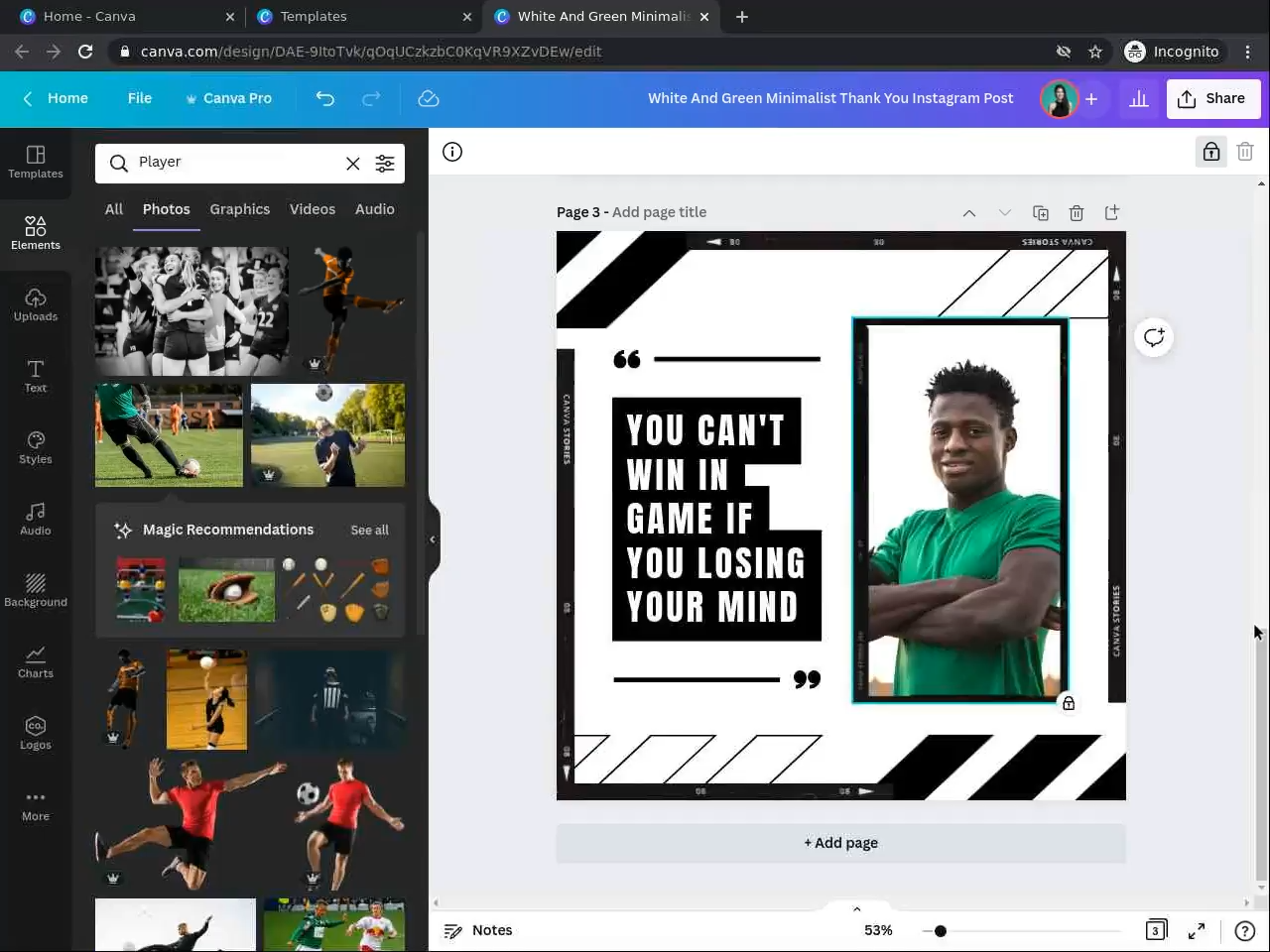
Task: Switch to the Graphics tab
Action: (240, 209)
